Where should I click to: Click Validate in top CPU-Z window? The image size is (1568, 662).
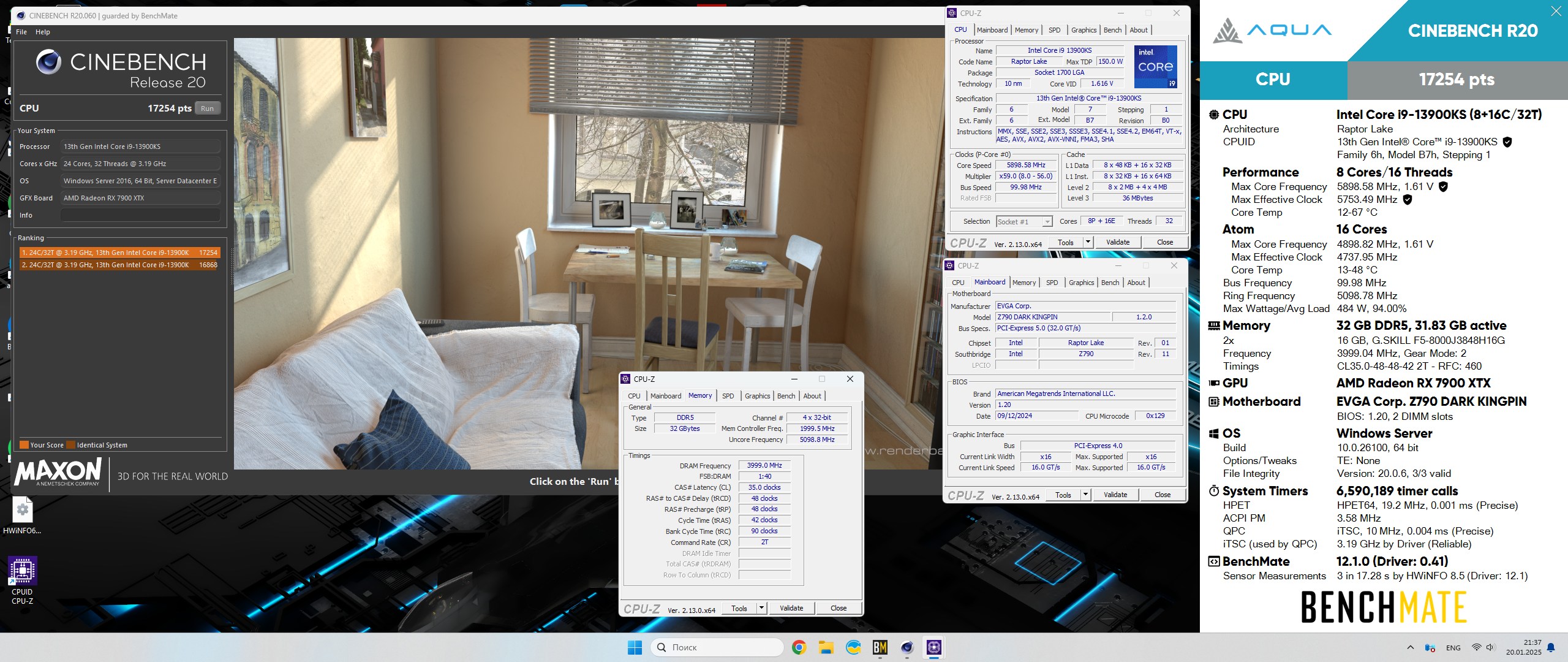click(x=1118, y=242)
